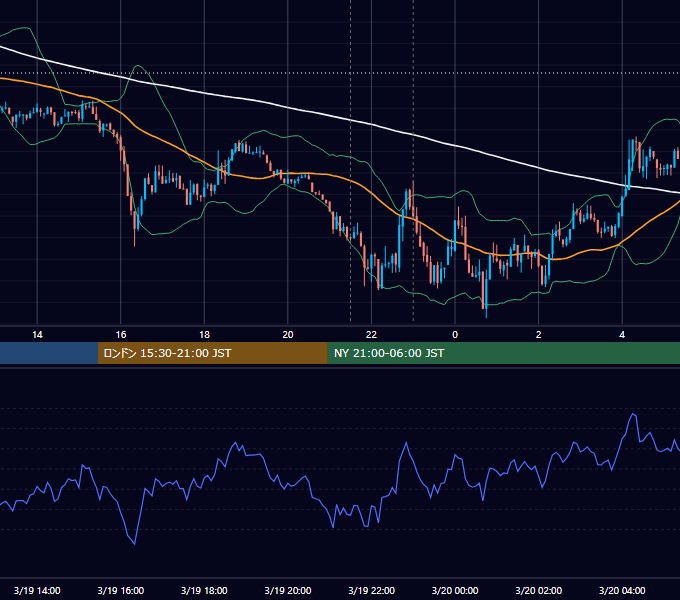The width and height of the screenshot is (680, 600).
Task: Click the ロンドン 15:30-21:00 JST session bar
Action: click(212, 353)
